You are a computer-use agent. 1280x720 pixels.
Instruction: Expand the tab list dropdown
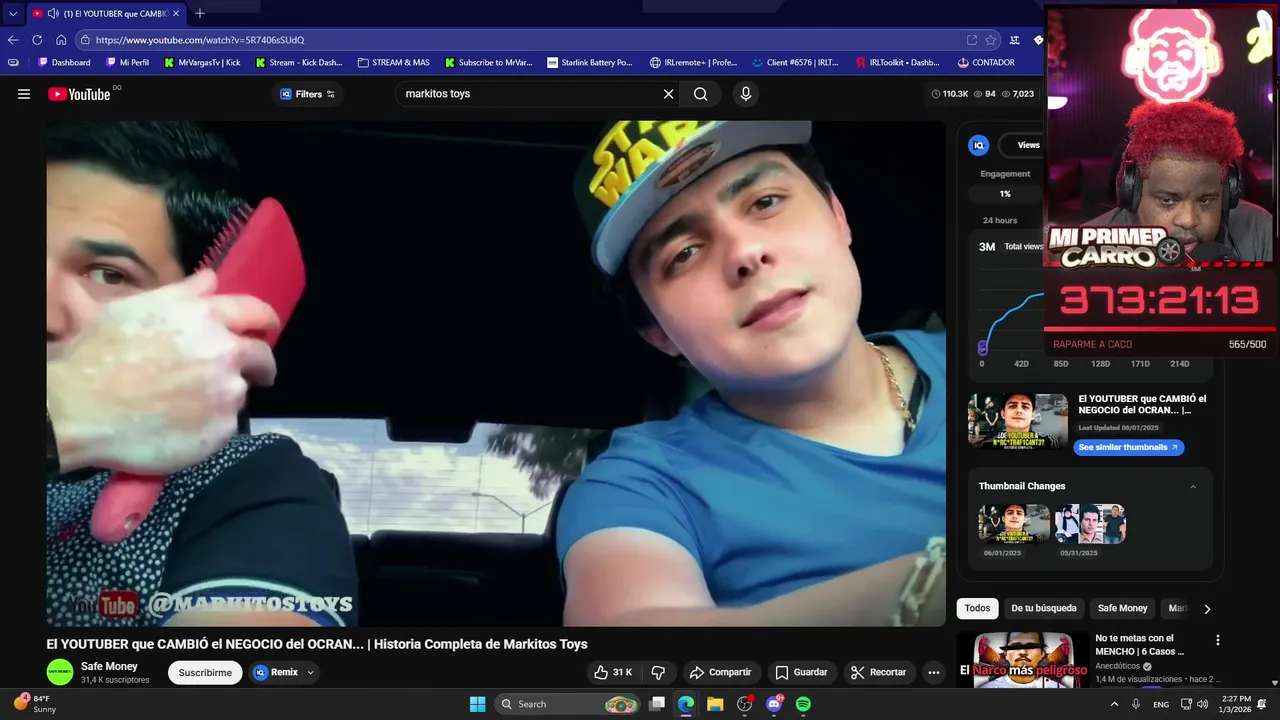[x=13, y=13]
